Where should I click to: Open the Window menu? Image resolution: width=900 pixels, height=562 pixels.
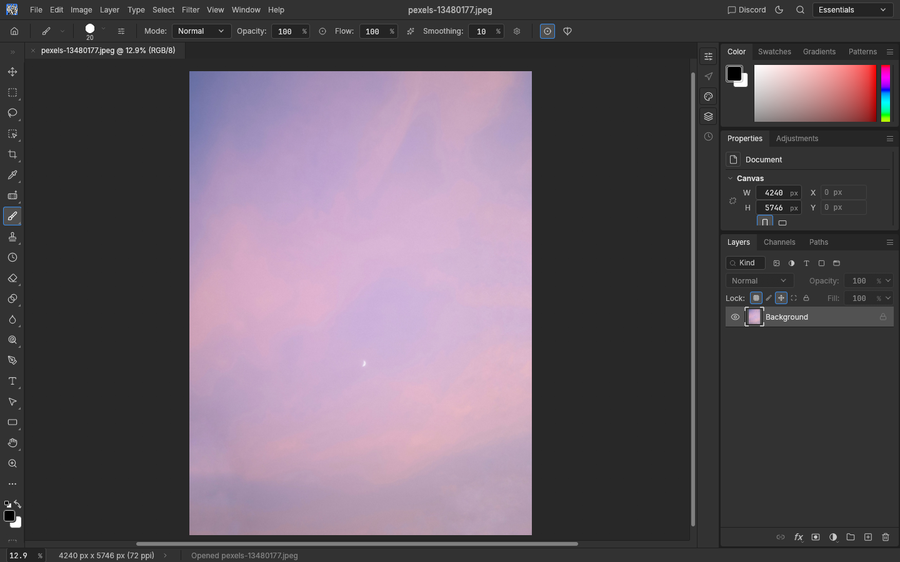coord(246,10)
